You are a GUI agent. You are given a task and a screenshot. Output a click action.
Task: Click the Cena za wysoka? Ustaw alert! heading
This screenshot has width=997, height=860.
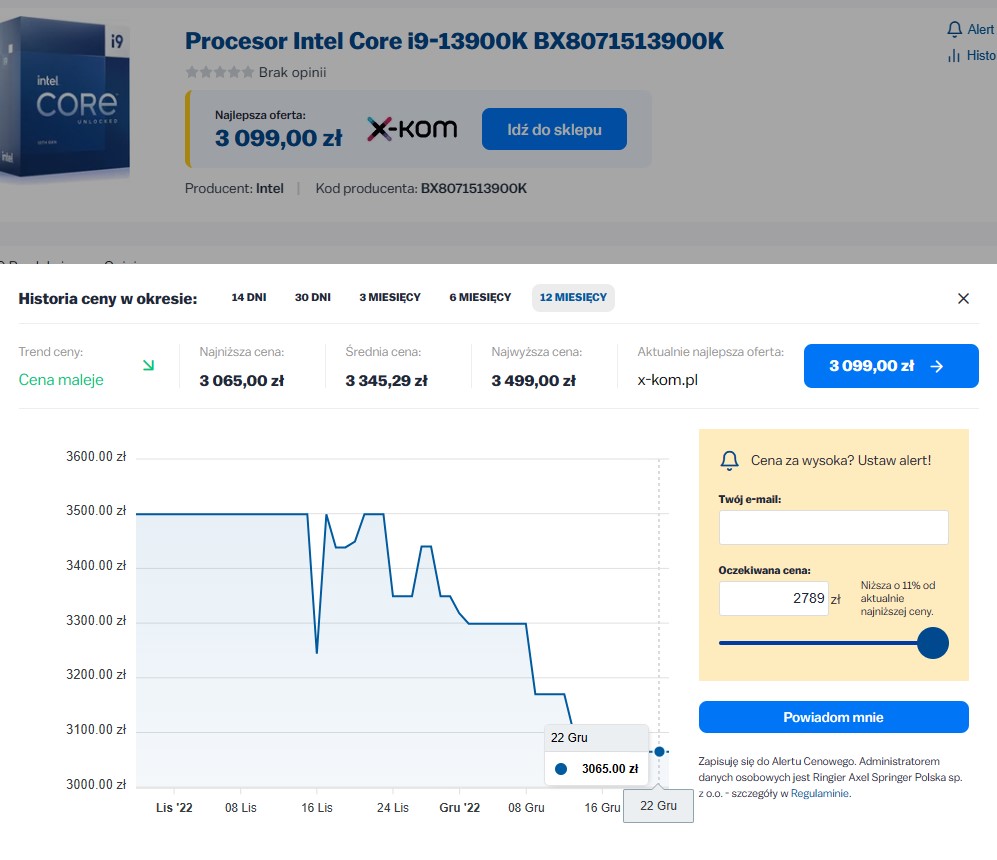click(x=841, y=460)
